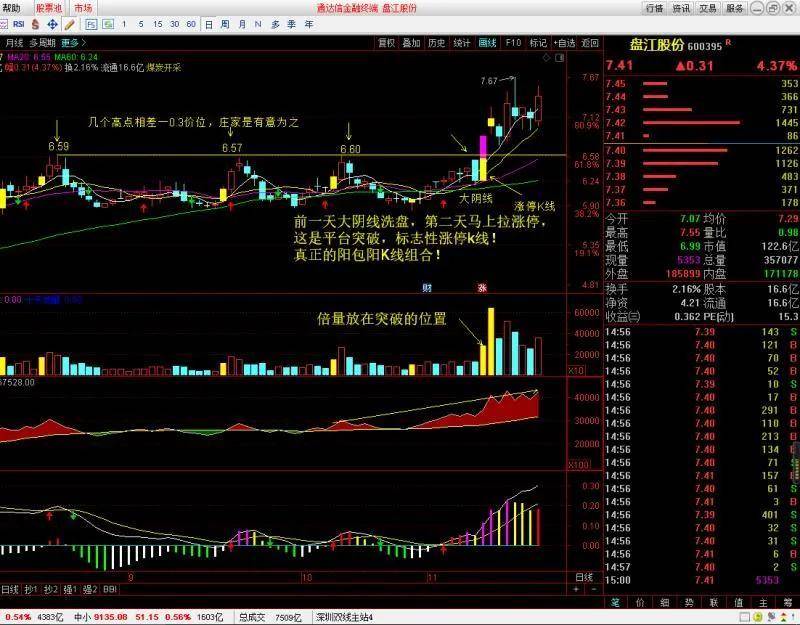Switch to the 强2 indicator tab

[90, 589]
